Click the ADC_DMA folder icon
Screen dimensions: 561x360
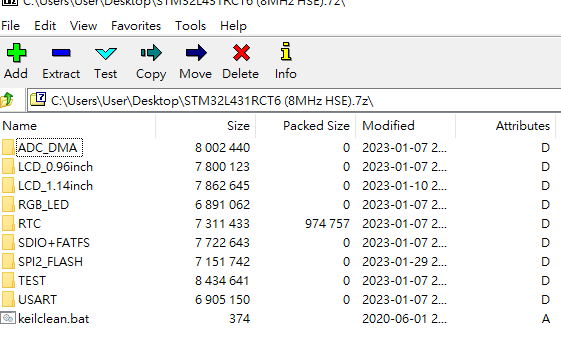pos(8,147)
